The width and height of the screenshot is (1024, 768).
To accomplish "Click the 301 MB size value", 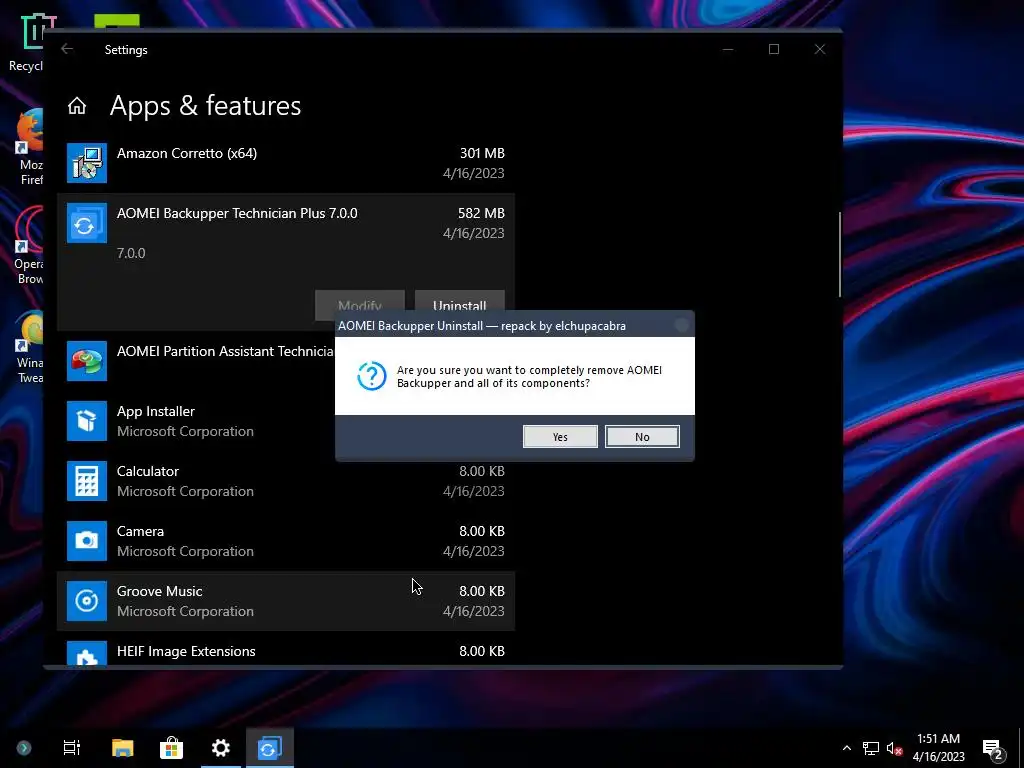I will tap(482, 153).
